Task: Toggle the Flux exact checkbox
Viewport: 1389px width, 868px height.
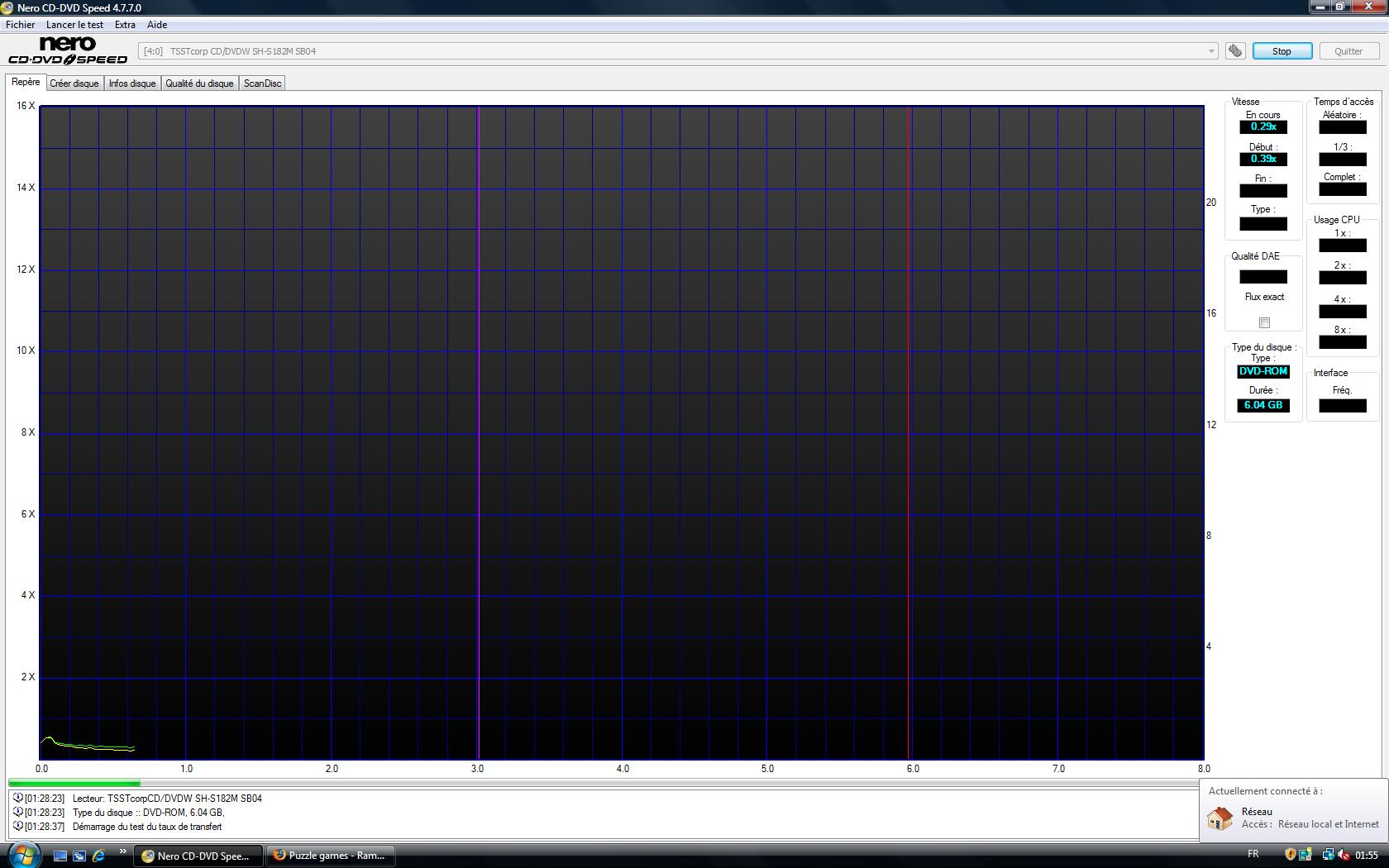Action: point(1263,322)
